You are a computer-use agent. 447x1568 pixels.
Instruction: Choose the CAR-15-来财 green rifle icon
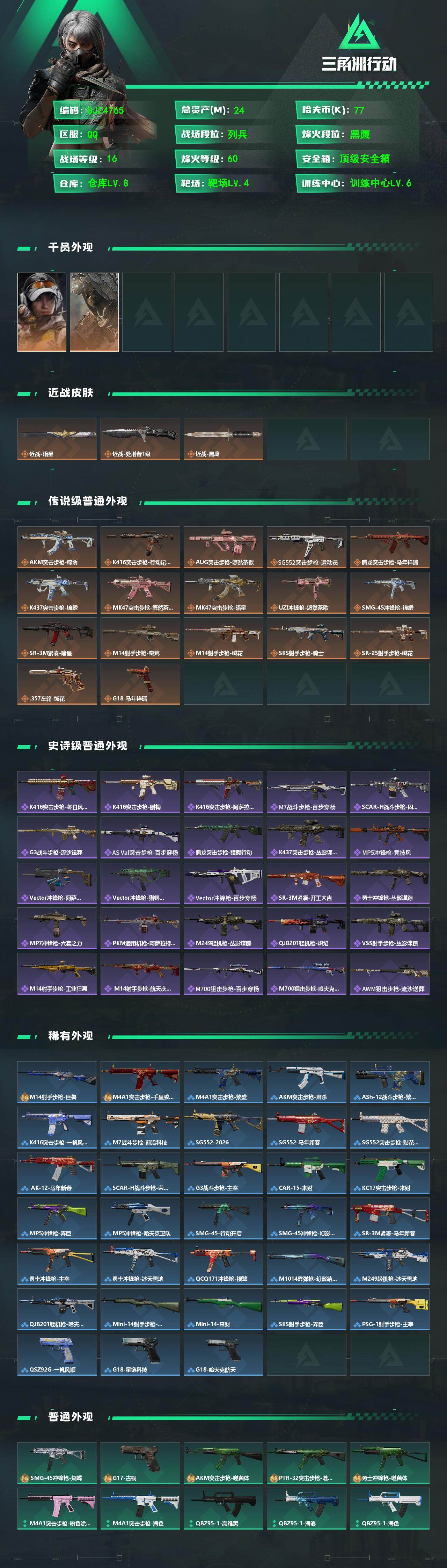(x=307, y=1173)
